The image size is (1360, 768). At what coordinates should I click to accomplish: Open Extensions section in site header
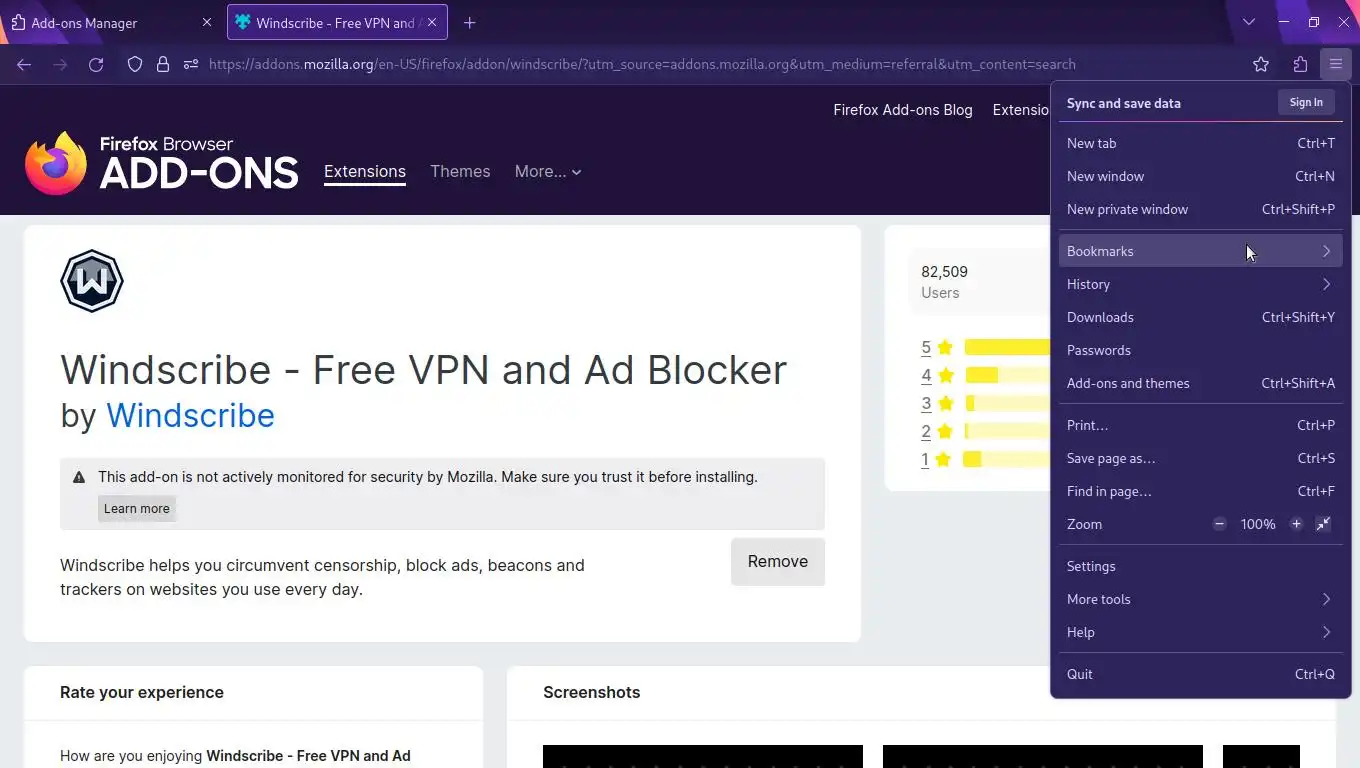(x=365, y=171)
